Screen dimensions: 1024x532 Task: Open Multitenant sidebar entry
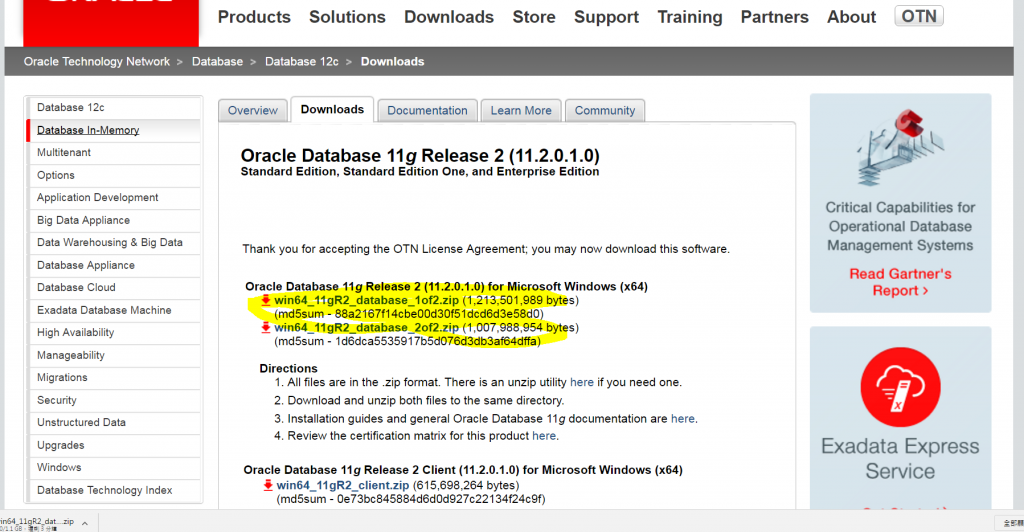pos(114,153)
